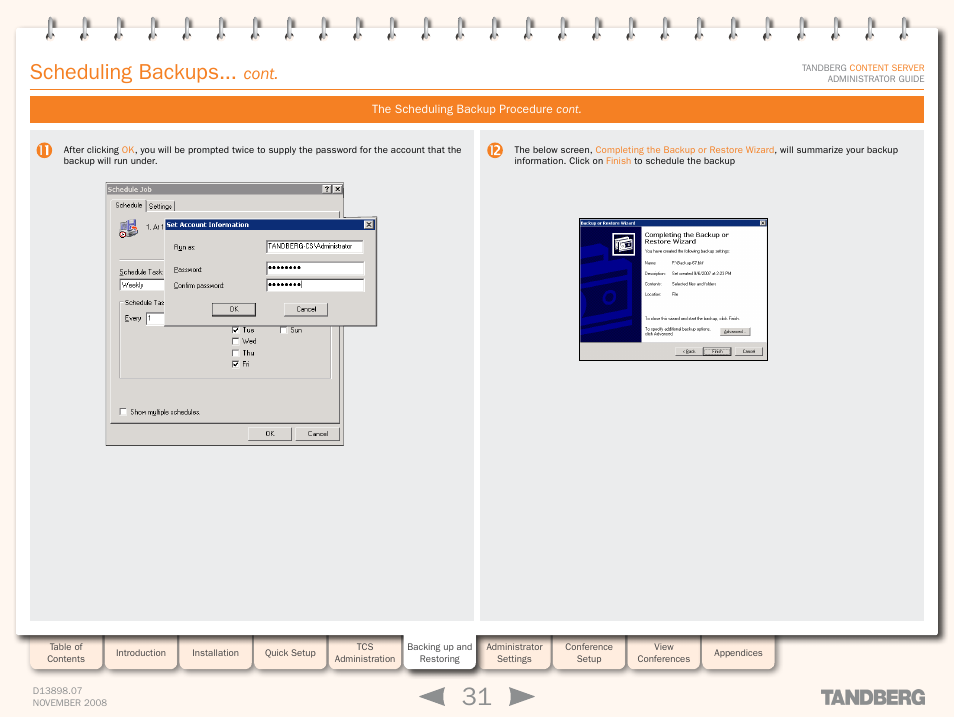The width and height of the screenshot is (954, 718).
Task: Click the D13898.07 document number
Action: 57,691
